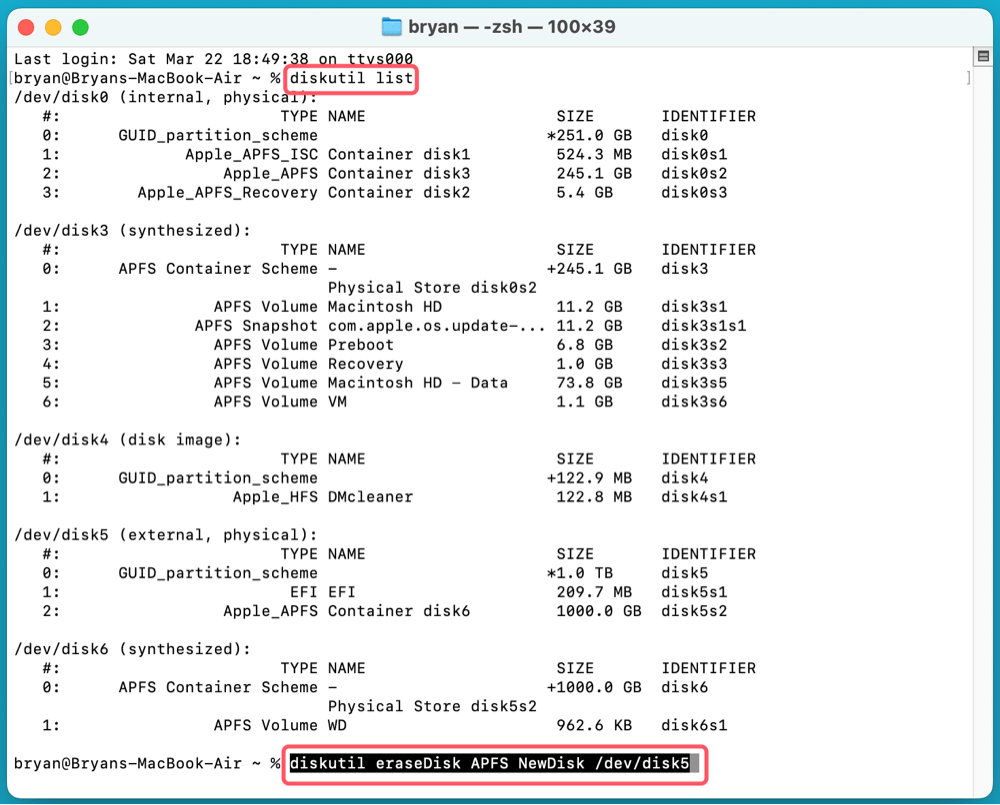Minimize the window with yellow button
The image size is (1000, 805).
point(53,27)
